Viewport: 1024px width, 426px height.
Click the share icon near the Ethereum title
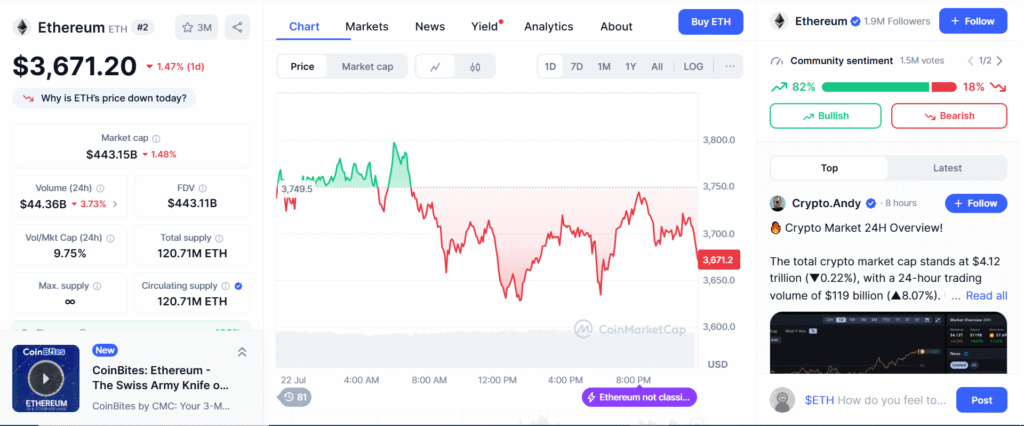237,27
